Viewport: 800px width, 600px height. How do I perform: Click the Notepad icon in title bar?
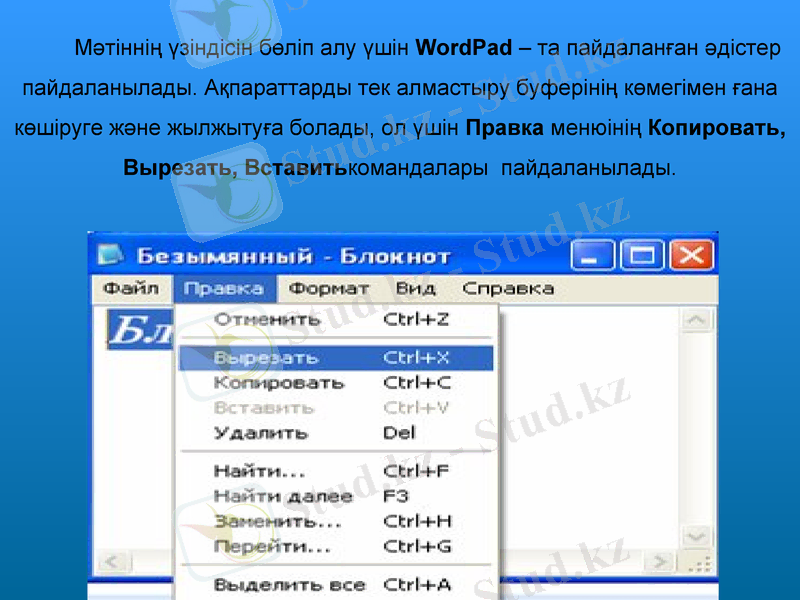point(108,255)
